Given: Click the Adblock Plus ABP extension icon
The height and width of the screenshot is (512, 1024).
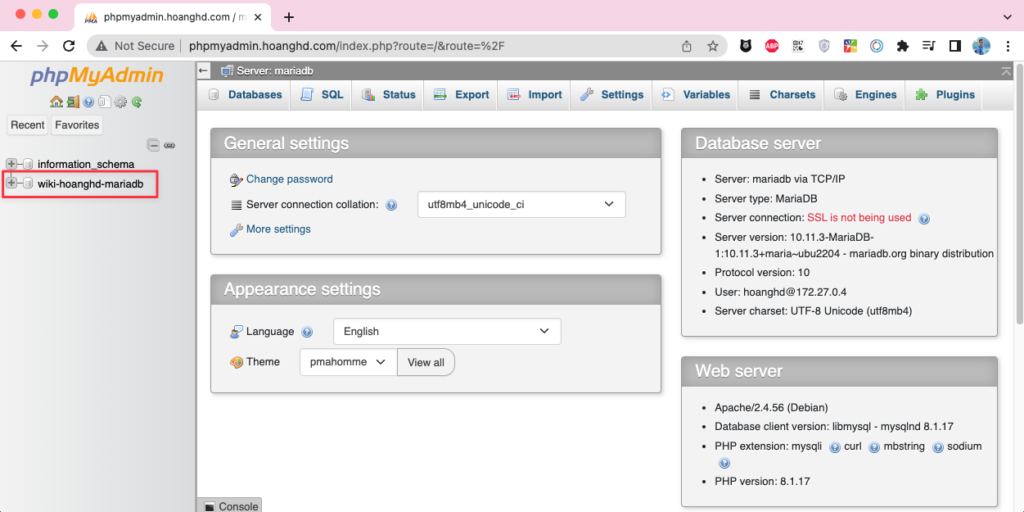Looking at the screenshot, I should pos(772,46).
